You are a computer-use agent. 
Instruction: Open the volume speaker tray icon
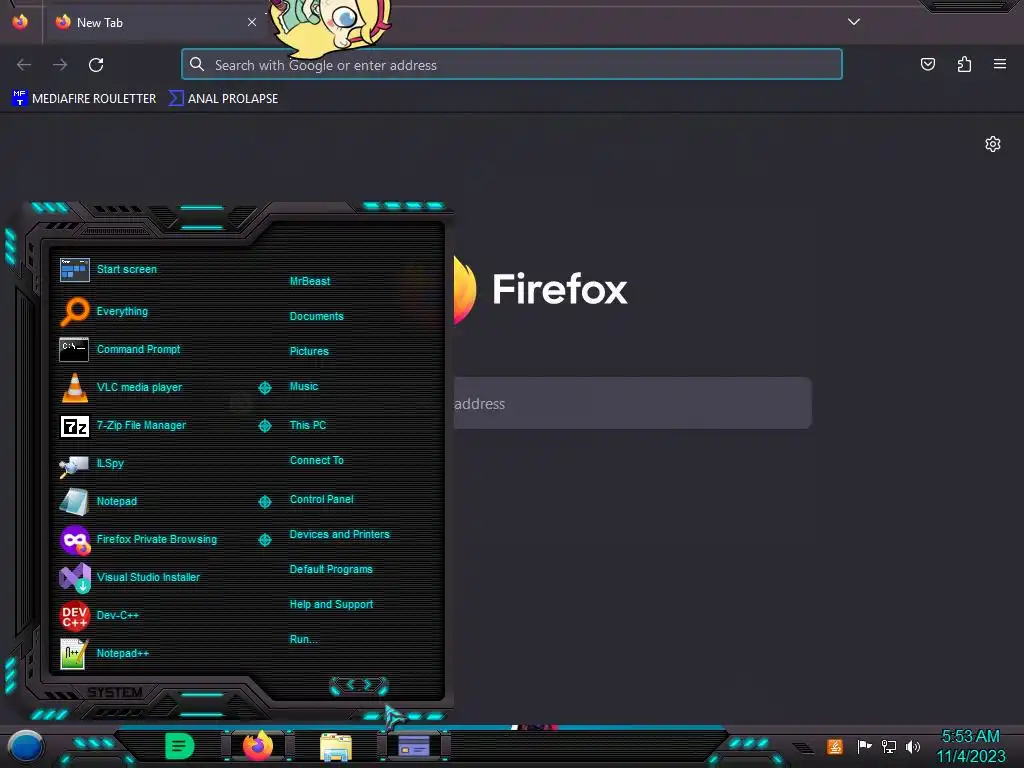[913, 746]
